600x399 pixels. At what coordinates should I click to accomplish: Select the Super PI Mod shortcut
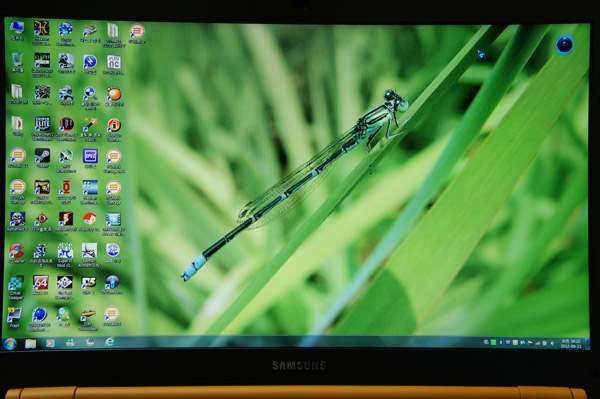(x=65, y=255)
